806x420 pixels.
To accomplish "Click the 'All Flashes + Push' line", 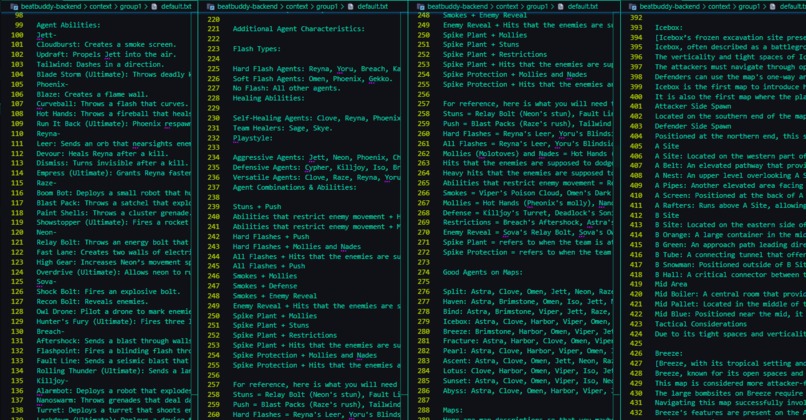I will point(269,266).
